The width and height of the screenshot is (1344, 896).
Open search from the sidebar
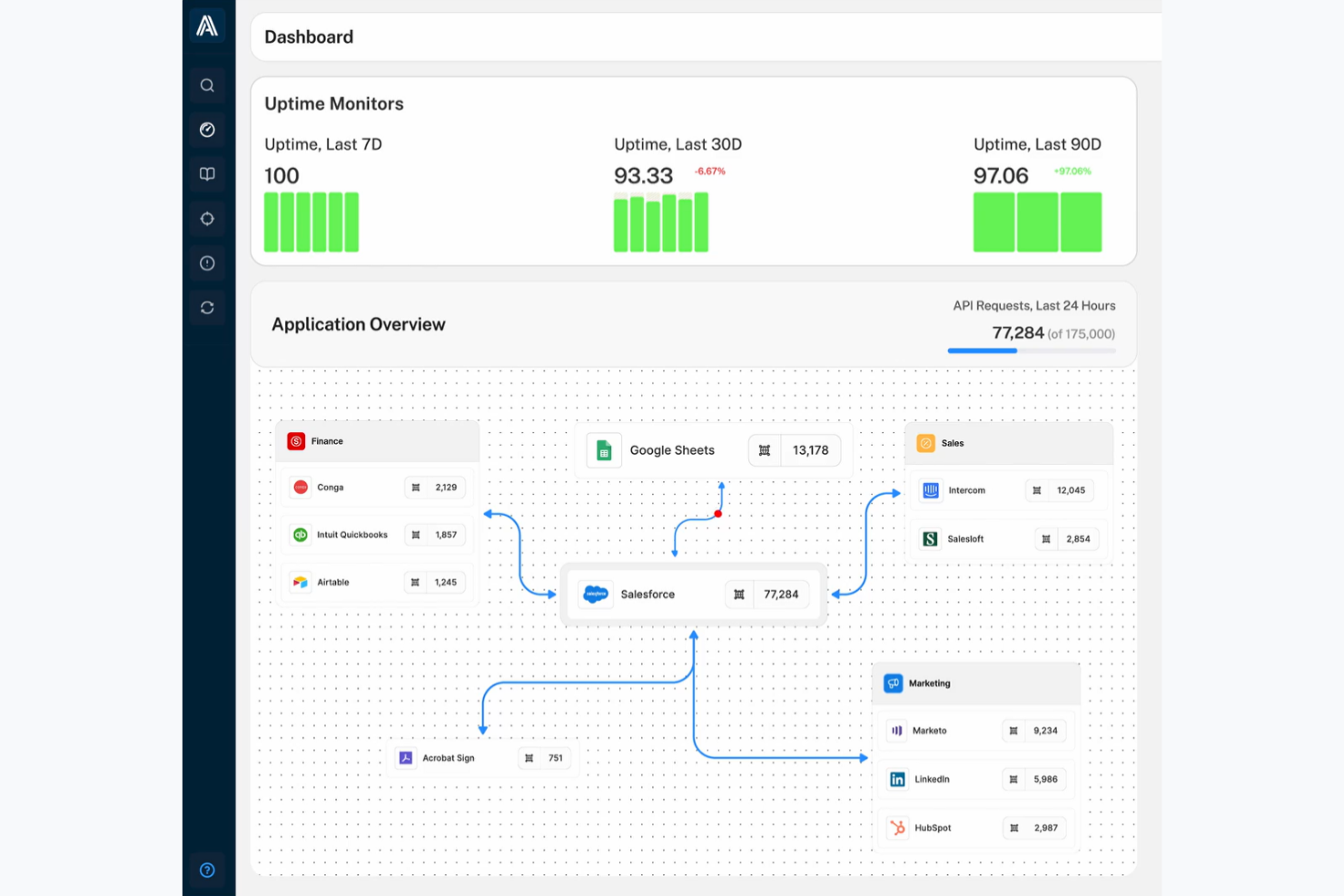[207, 84]
